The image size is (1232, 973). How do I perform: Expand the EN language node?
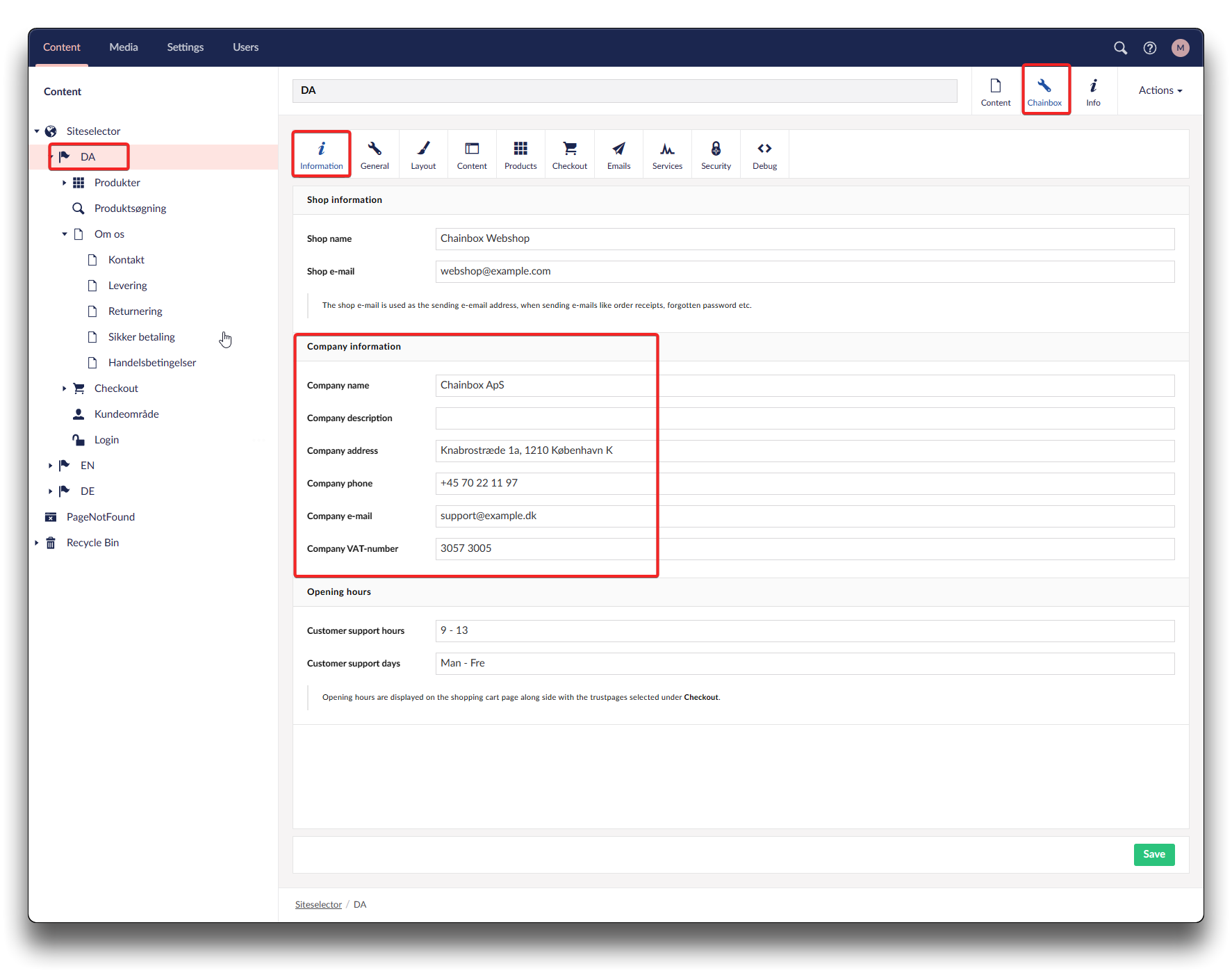click(50, 466)
